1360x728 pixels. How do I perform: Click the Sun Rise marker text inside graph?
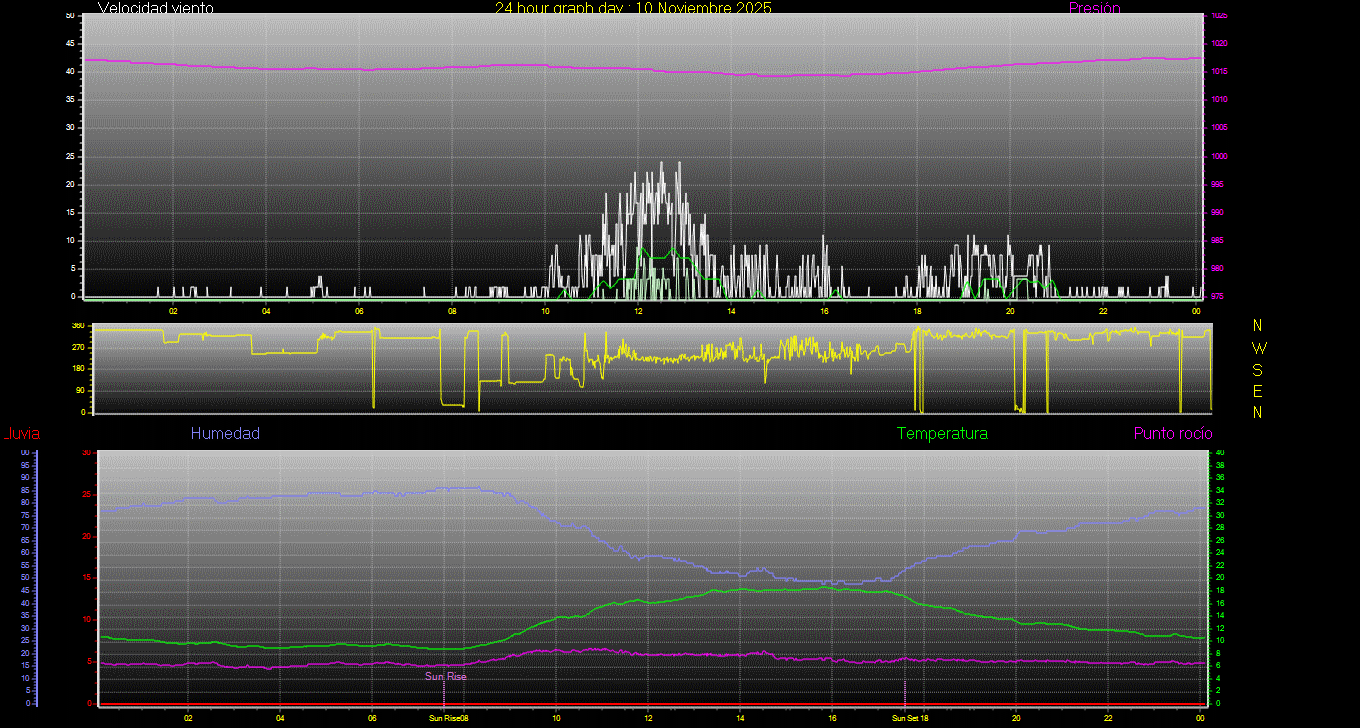pyautogui.click(x=446, y=677)
